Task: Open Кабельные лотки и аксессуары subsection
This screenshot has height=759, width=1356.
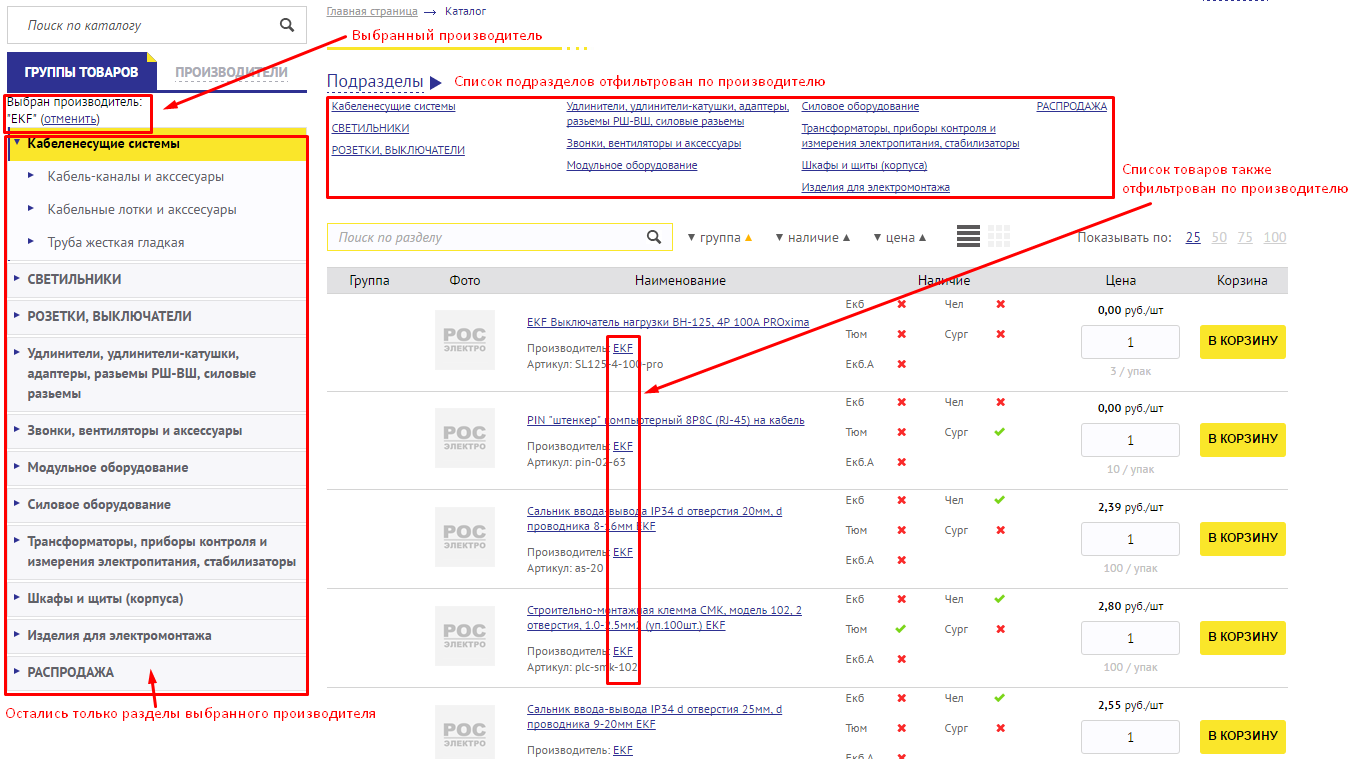Action: [x=142, y=209]
